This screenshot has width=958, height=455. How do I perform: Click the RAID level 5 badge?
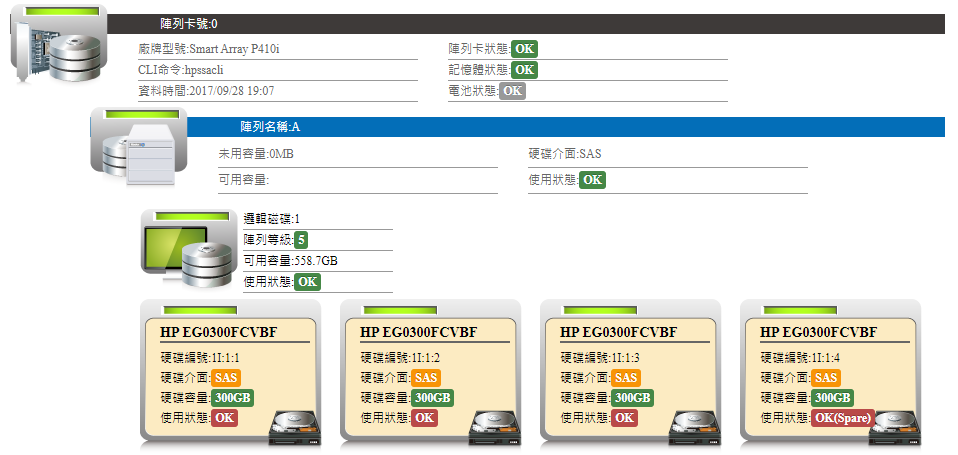[x=301, y=240]
